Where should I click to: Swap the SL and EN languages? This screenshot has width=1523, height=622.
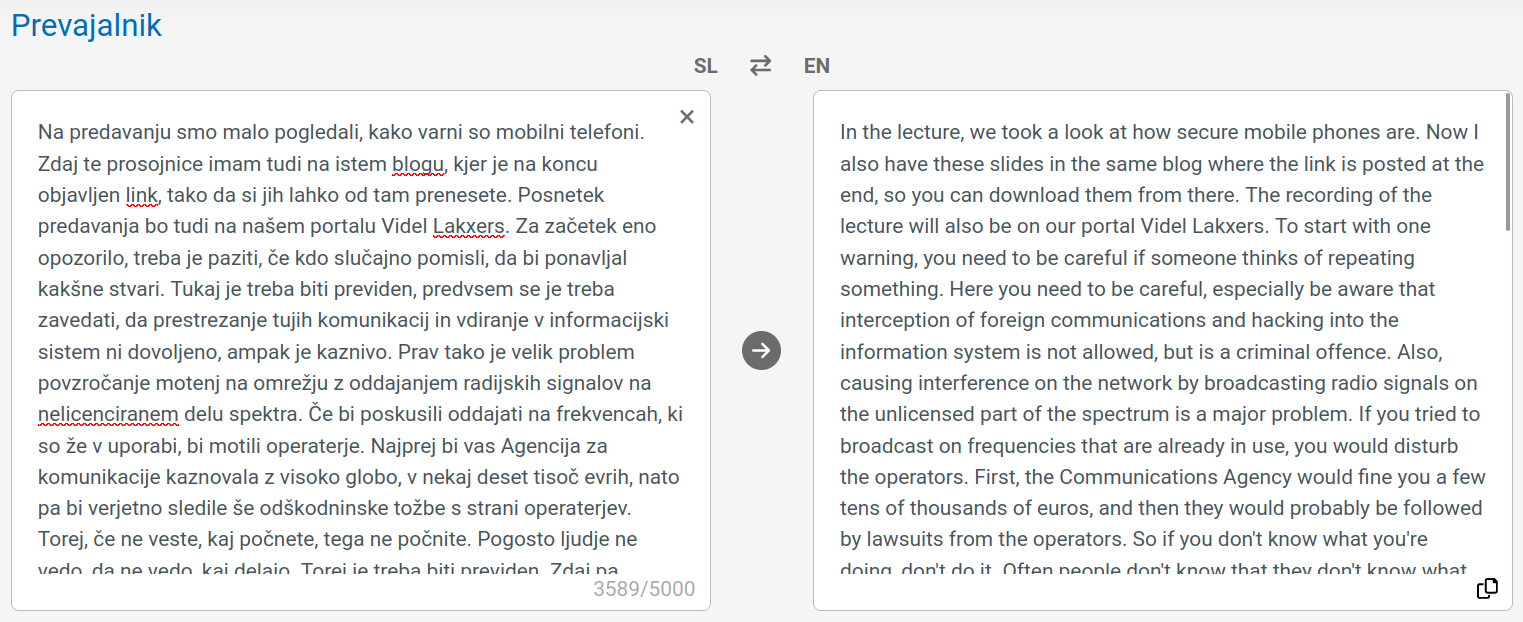pyautogui.click(x=761, y=66)
